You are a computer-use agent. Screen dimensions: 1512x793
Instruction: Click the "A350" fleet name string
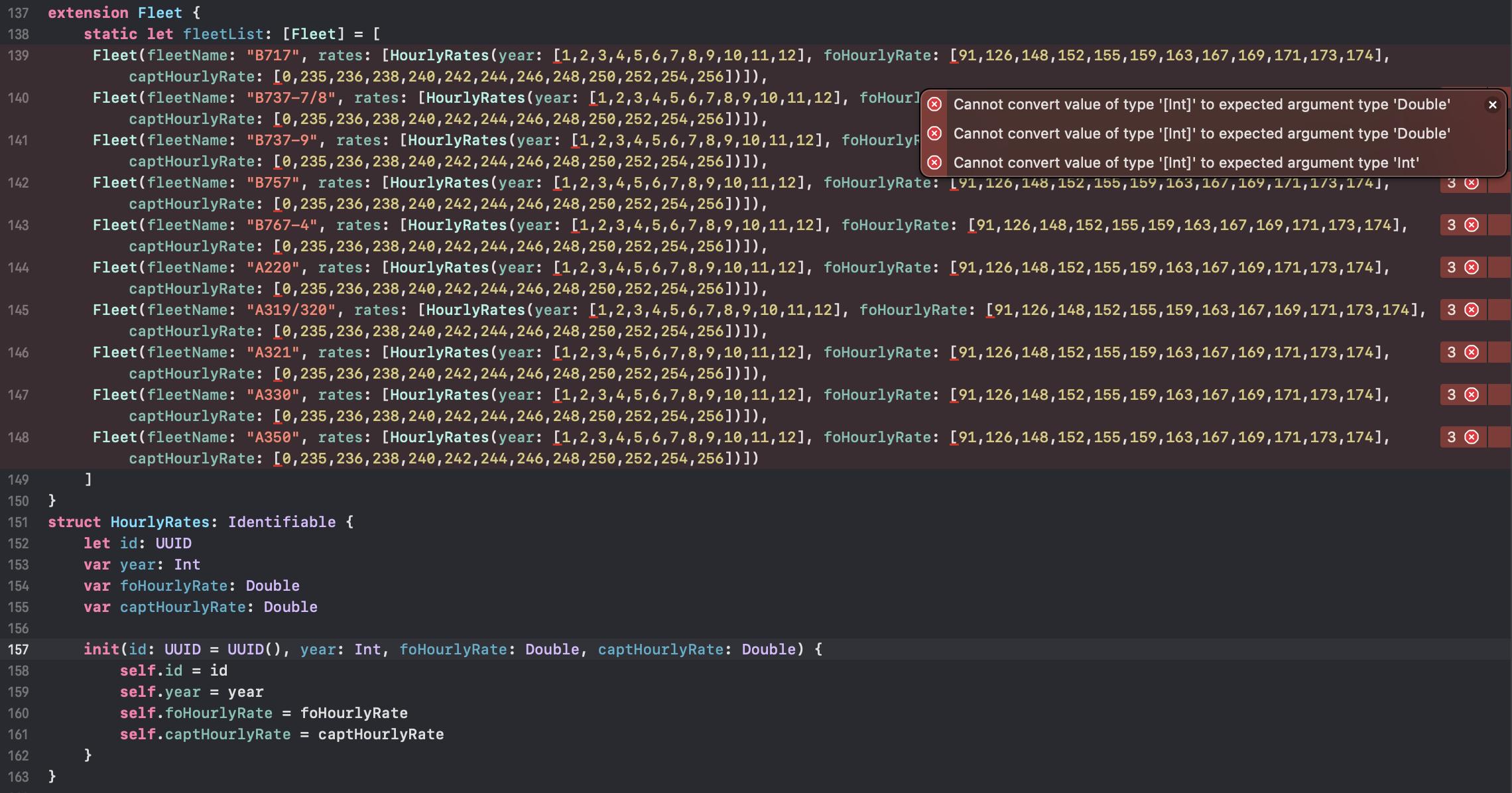273,437
